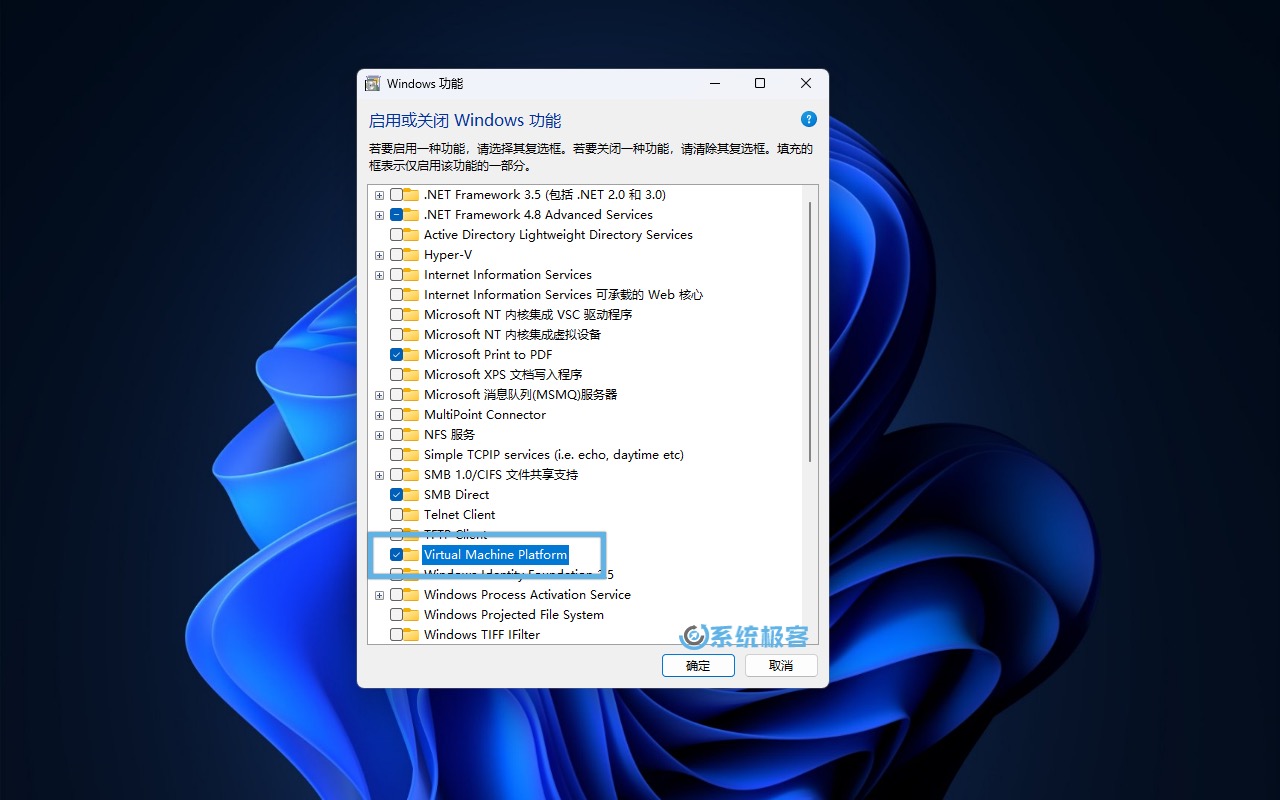Viewport: 1280px width, 800px height.
Task: Uncheck the Virtual Machine Platform checkbox
Action: pos(397,555)
